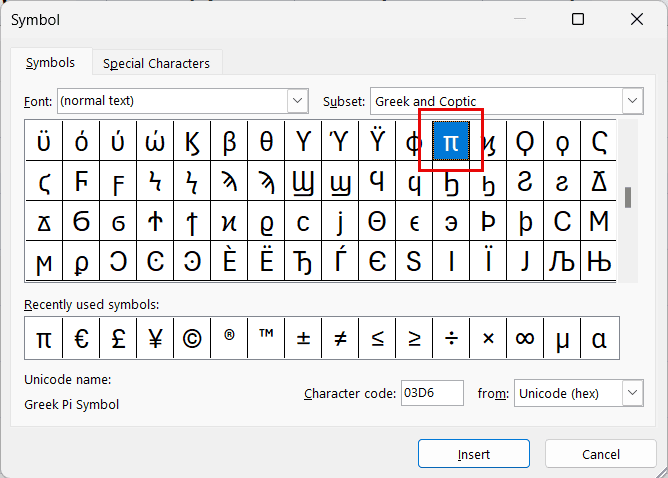Click into the Character code field

coord(432,394)
